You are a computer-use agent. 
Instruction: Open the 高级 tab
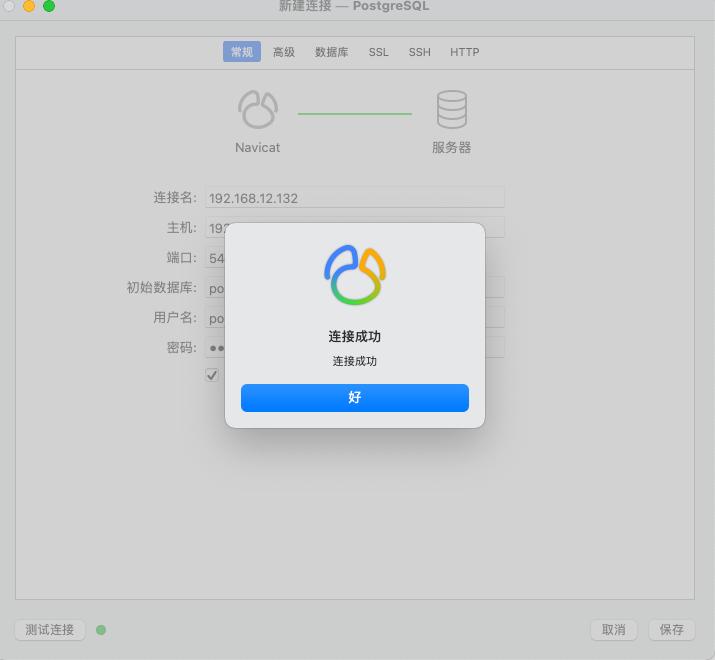(284, 52)
